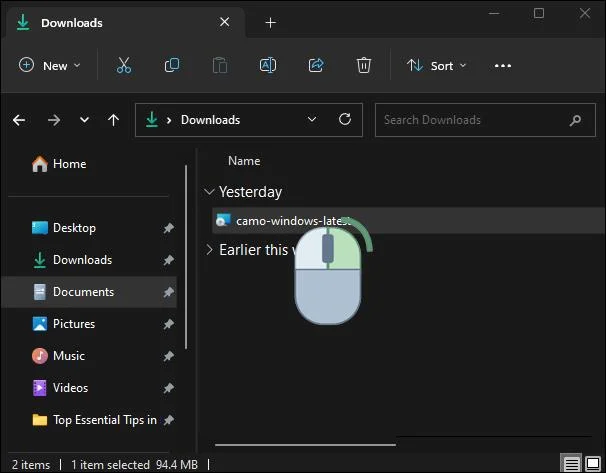Click the Share icon in toolbar
The width and height of the screenshot is (606, 473).
pos(316,65)
